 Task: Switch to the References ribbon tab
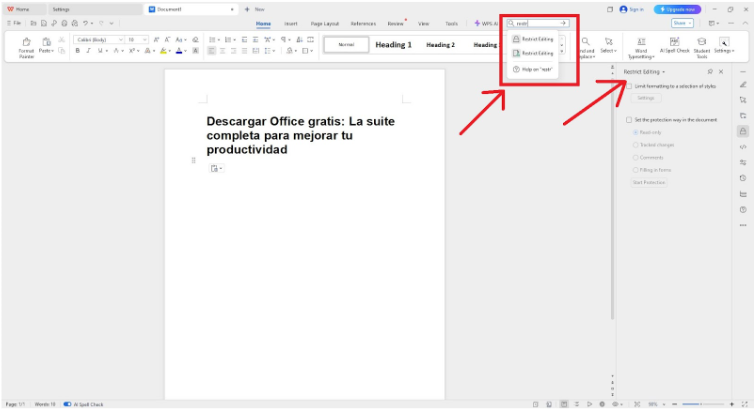click(363, 24)
